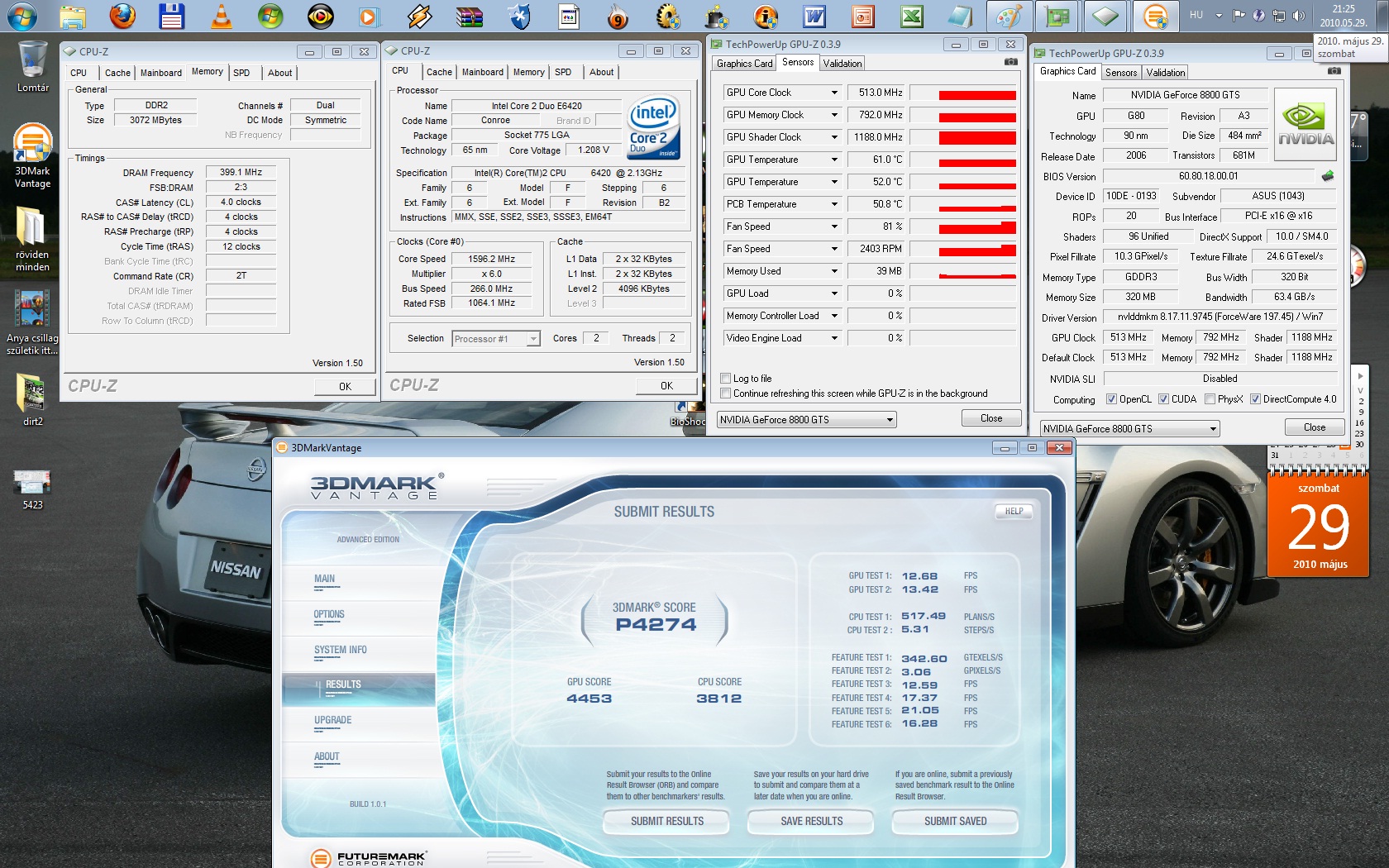Open Cache tab in CPU-Z processor window
The width and height of the screenshot is (1389, 868).
pos(439,72)
